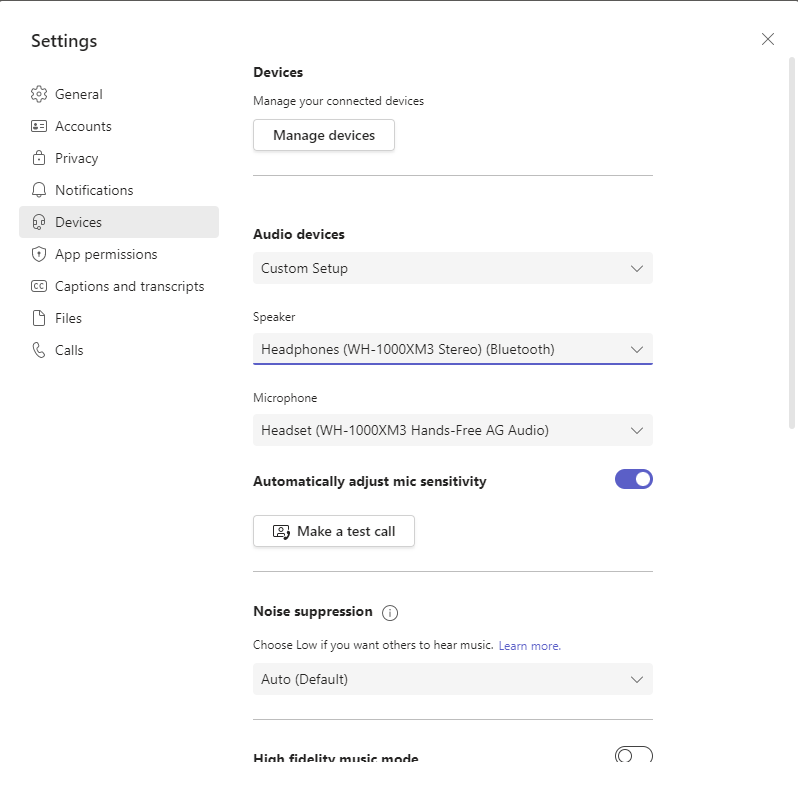Expand the Custom Setup audio devices dropdown
Screen dimensions: 798x799
(452, 268)
